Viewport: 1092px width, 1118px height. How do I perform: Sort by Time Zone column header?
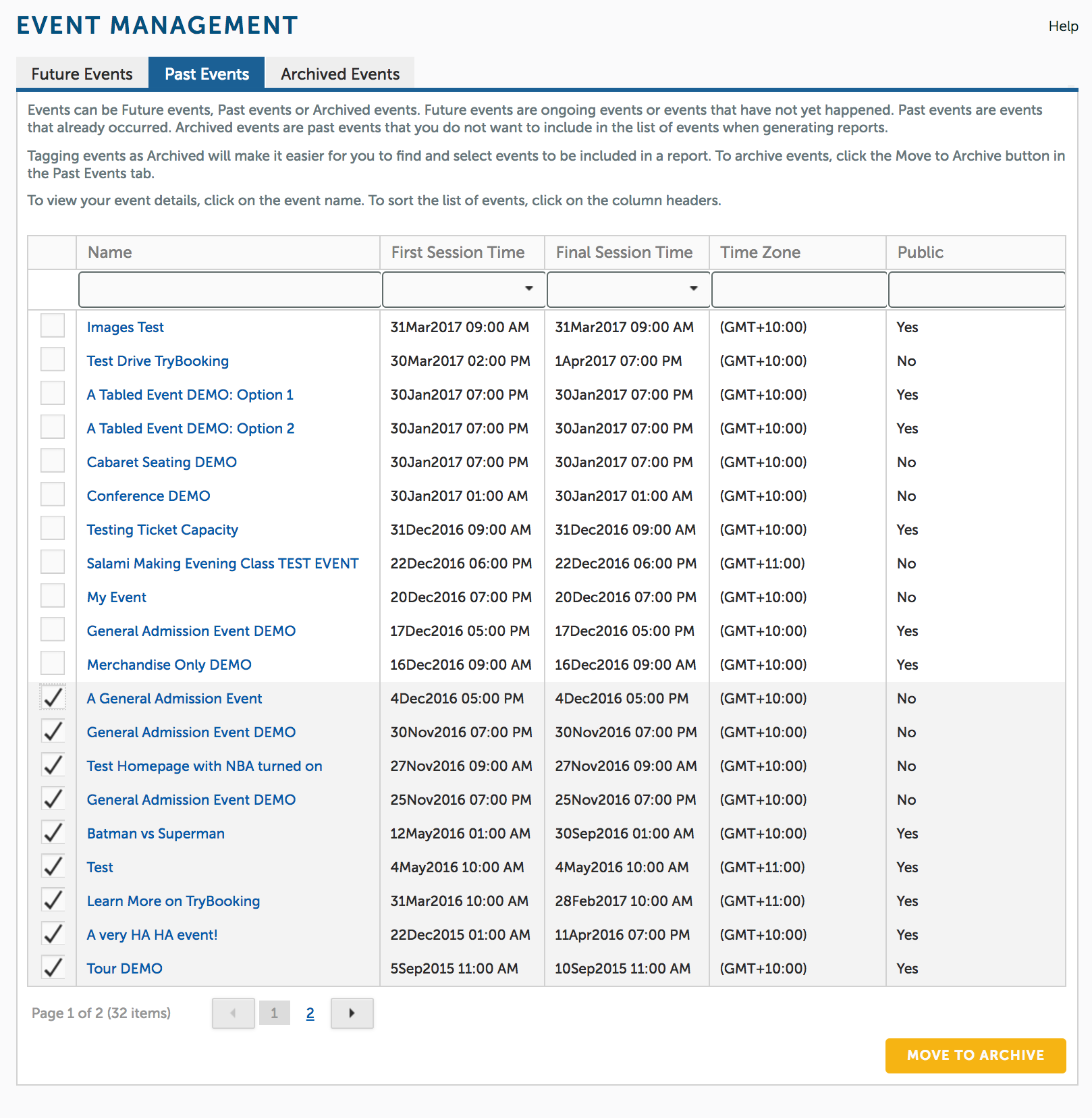coord(798,252)
